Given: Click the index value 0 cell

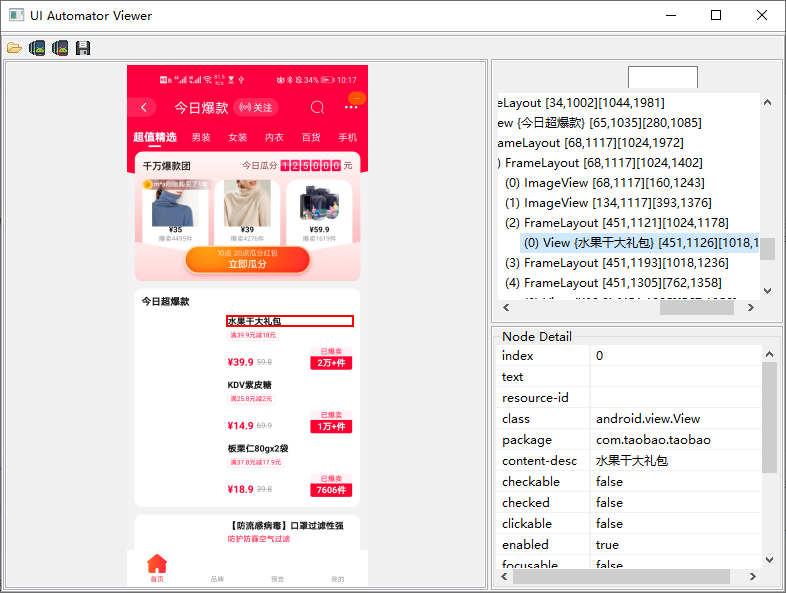Looking at the screenshot, I should 676,355.
